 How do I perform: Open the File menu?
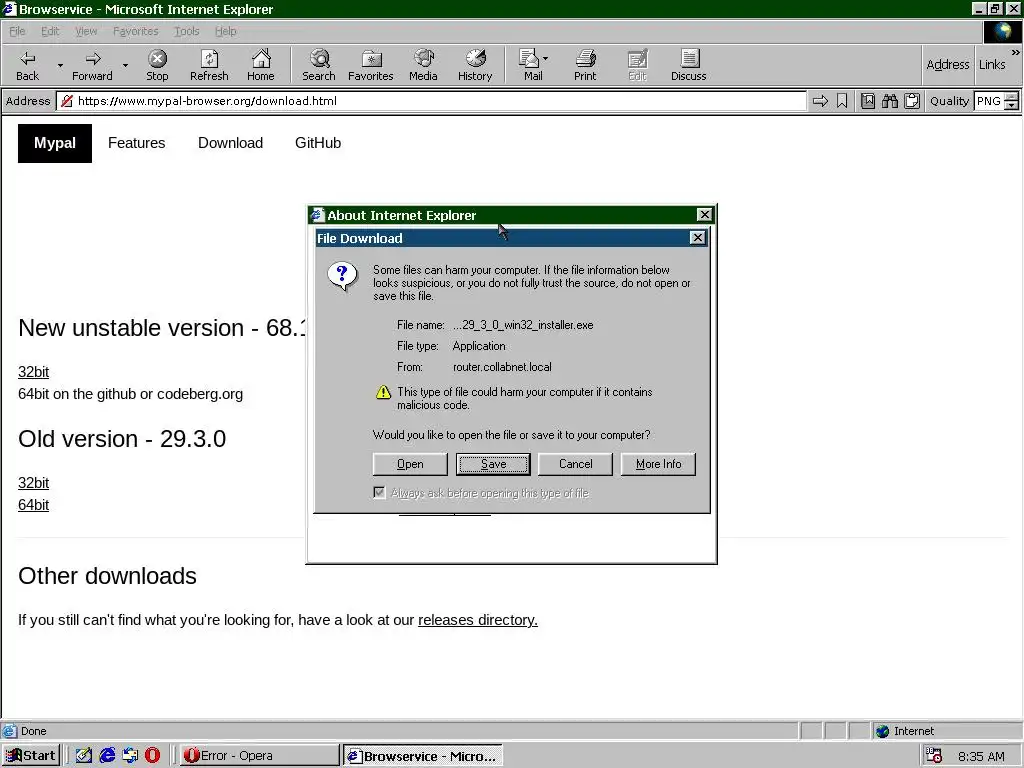17,31
